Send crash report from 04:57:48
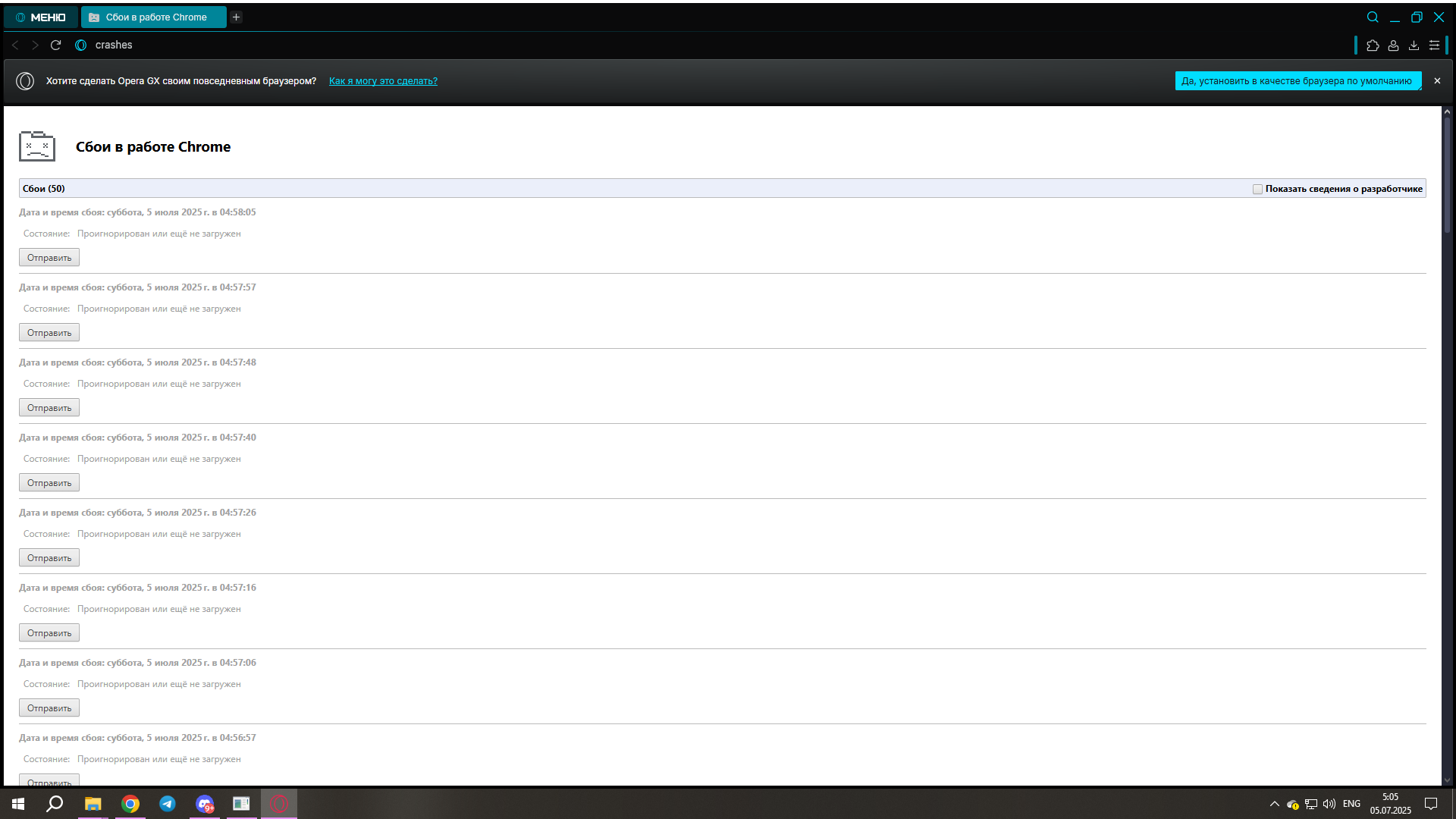The height and width of the screenshot is (819, 1456). [x=49, y=408]
